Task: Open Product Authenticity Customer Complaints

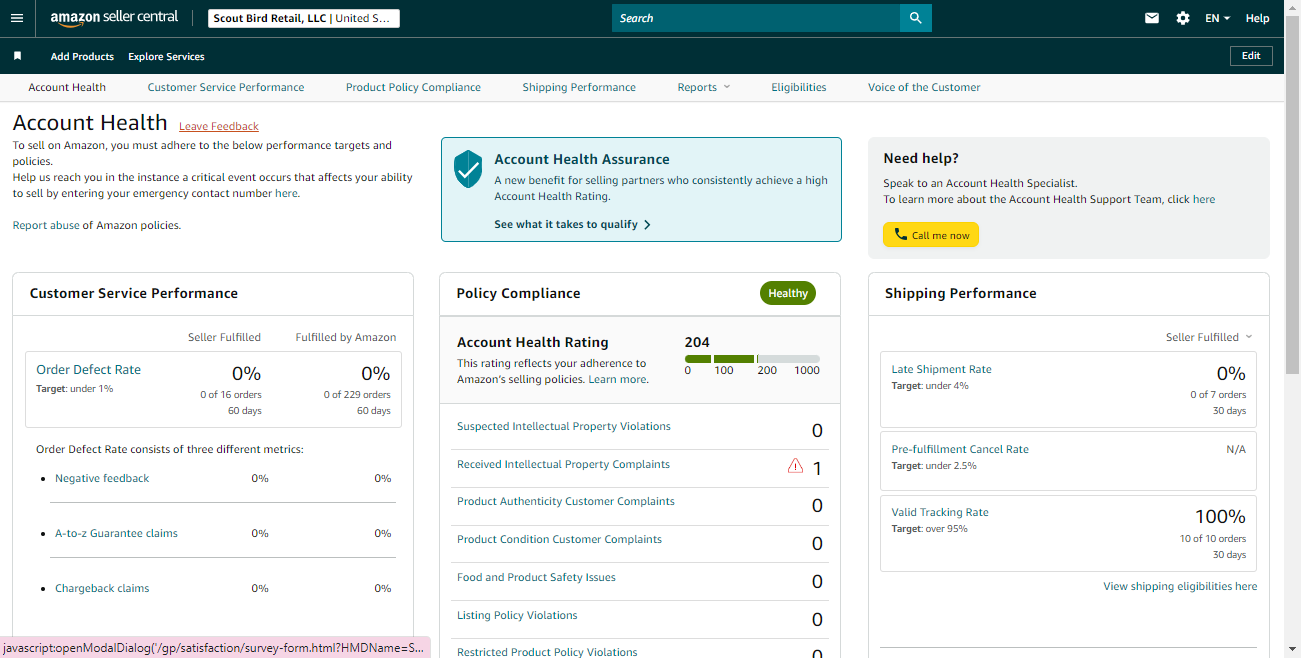Action: pos(566,501)
